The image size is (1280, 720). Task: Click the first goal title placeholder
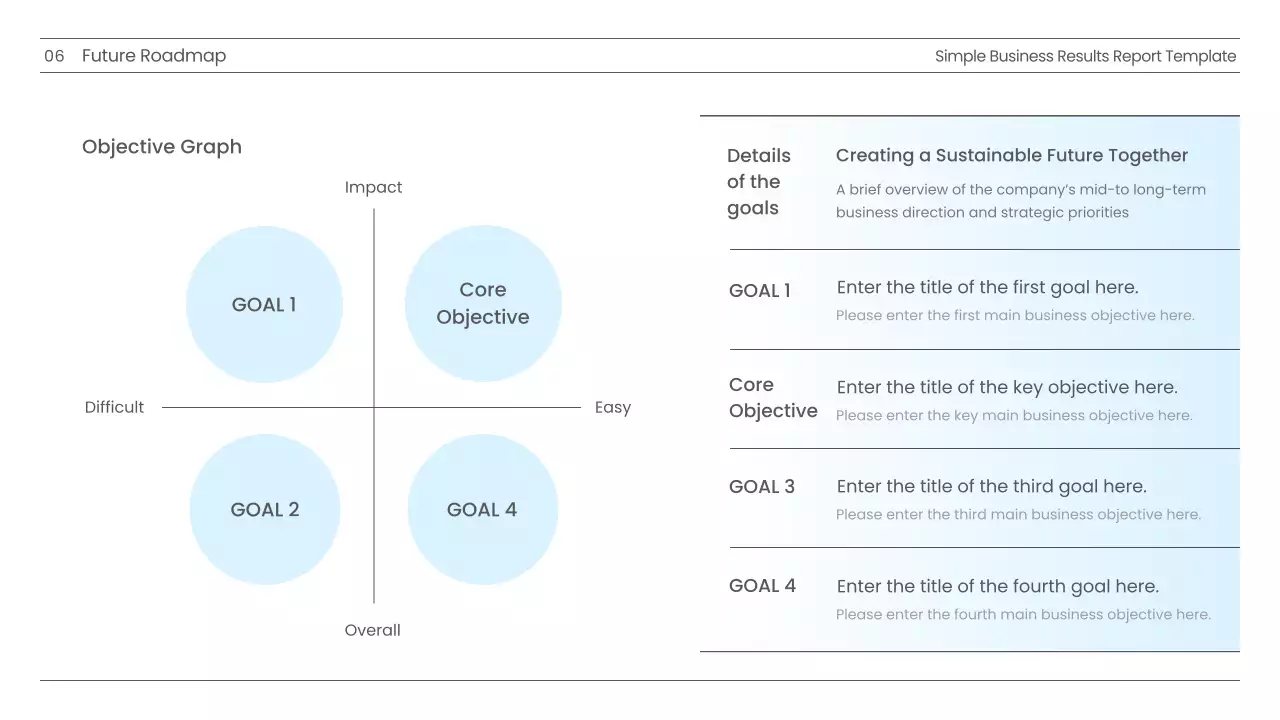pos(987,287)
